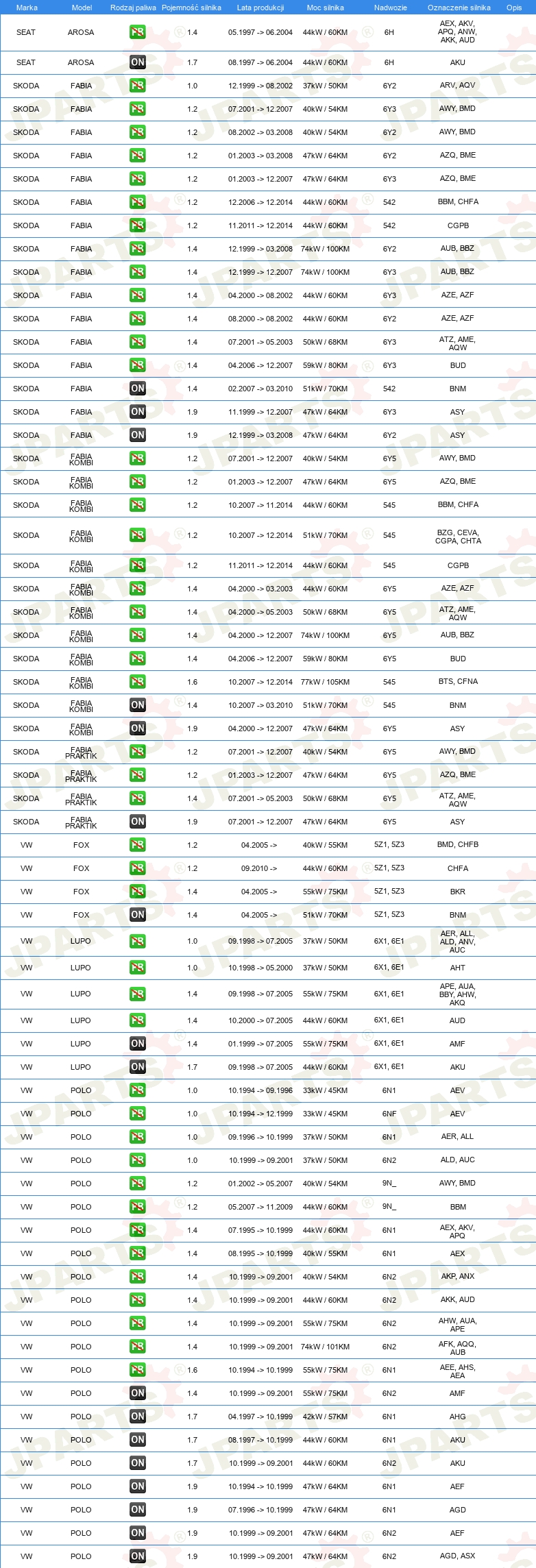The height and width of the screenshot is (1568, 536).
Task: Select engine codes 'AEE, AHS, AEA'
Action: click(457, 1371)
